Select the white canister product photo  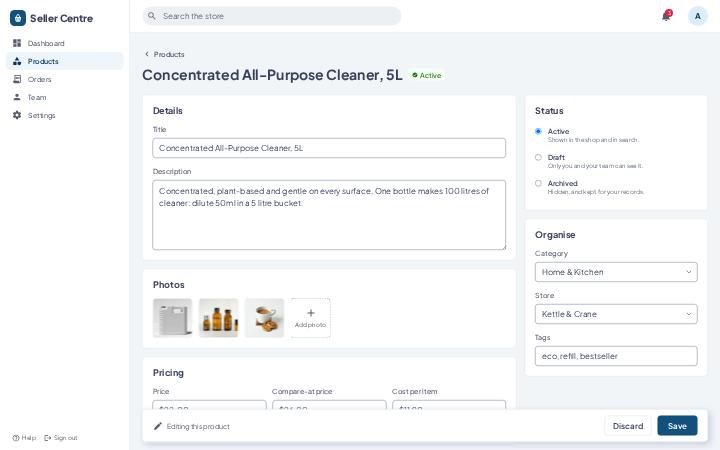click(x=173, y=318)
